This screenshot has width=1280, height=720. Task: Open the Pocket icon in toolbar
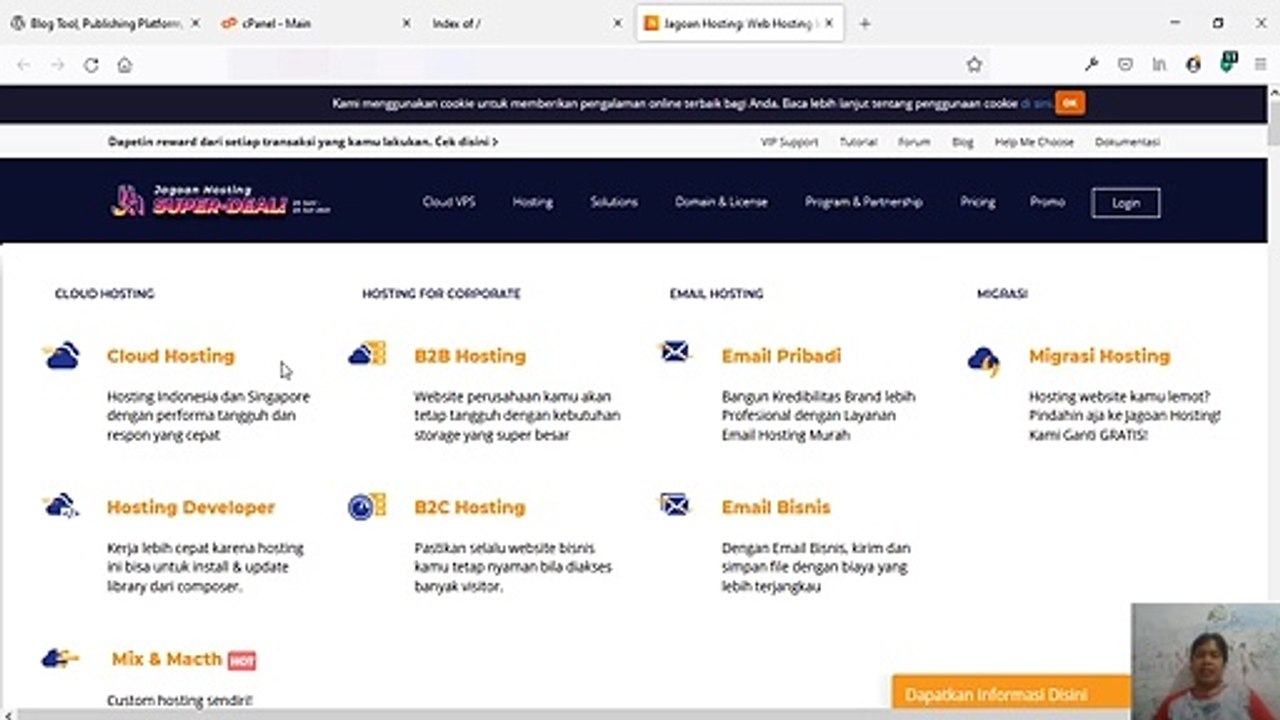point(1125,65)
